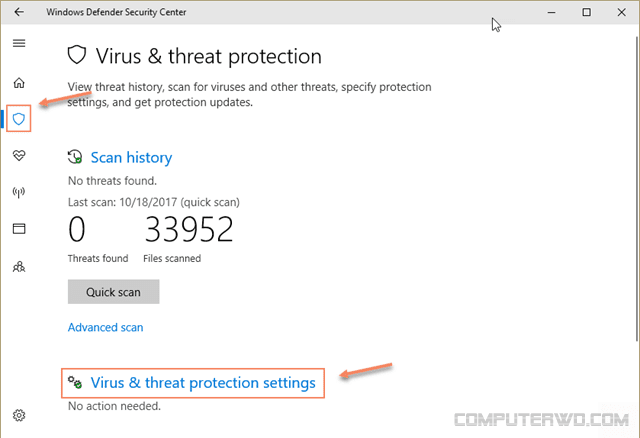Click the Scan history clock icon

[75, 157]
